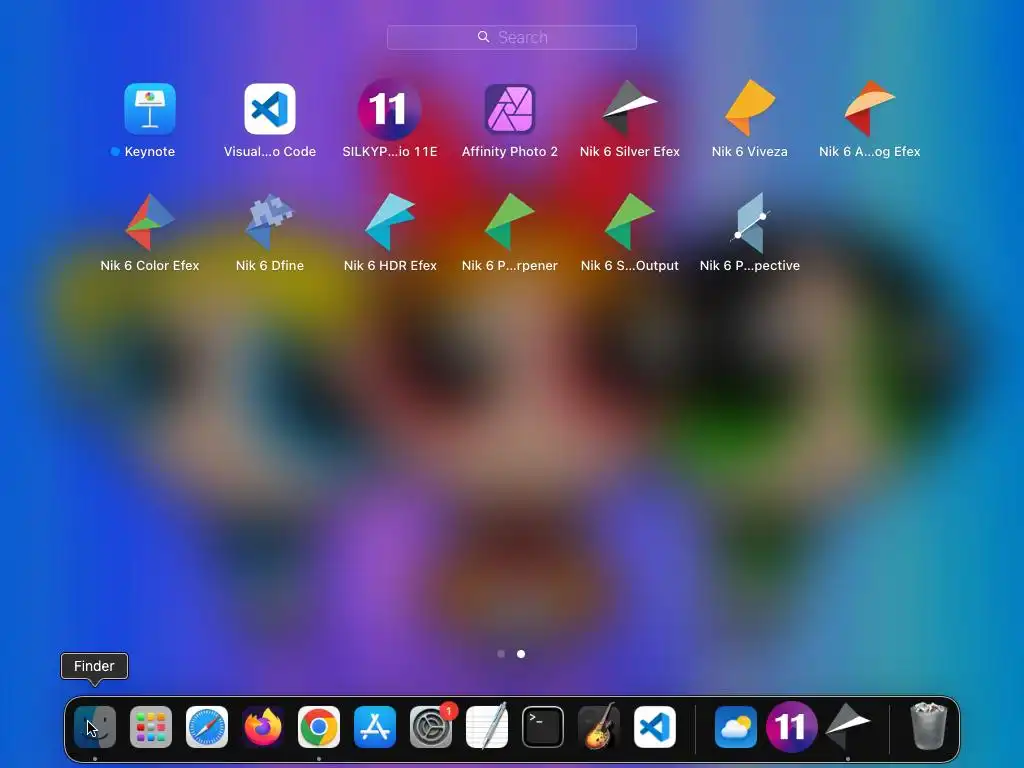Launch Affinity Photo 2
Image resolution: width=1024 pixels, height=768 pixels.
click(x=510, y=109)
